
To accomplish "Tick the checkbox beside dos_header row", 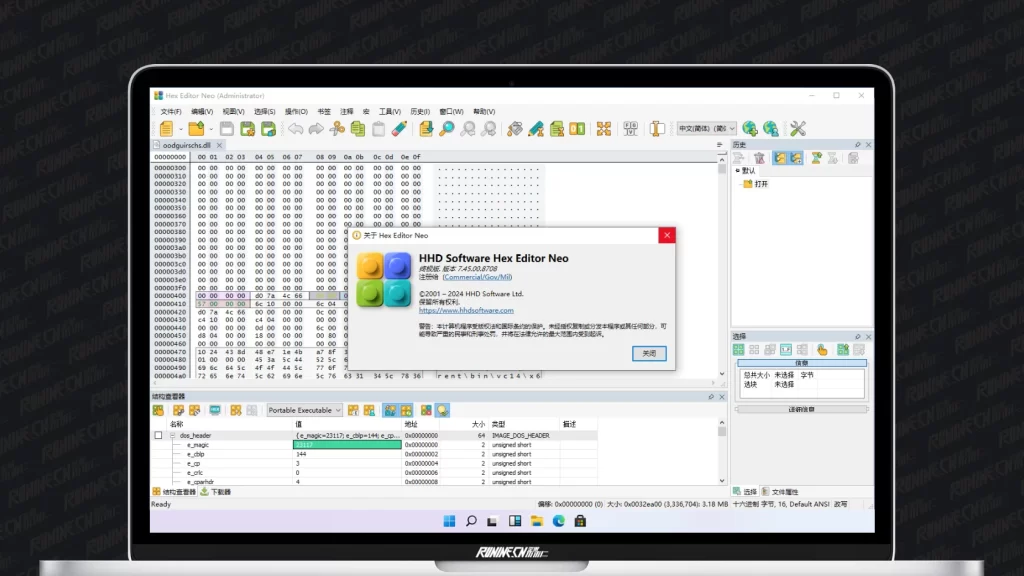I will click(x=158, y=436).
